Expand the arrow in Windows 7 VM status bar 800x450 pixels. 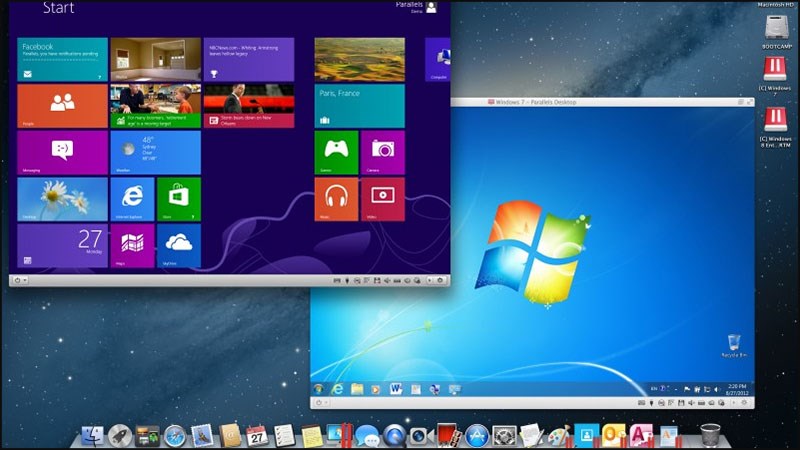coord(733,403)
